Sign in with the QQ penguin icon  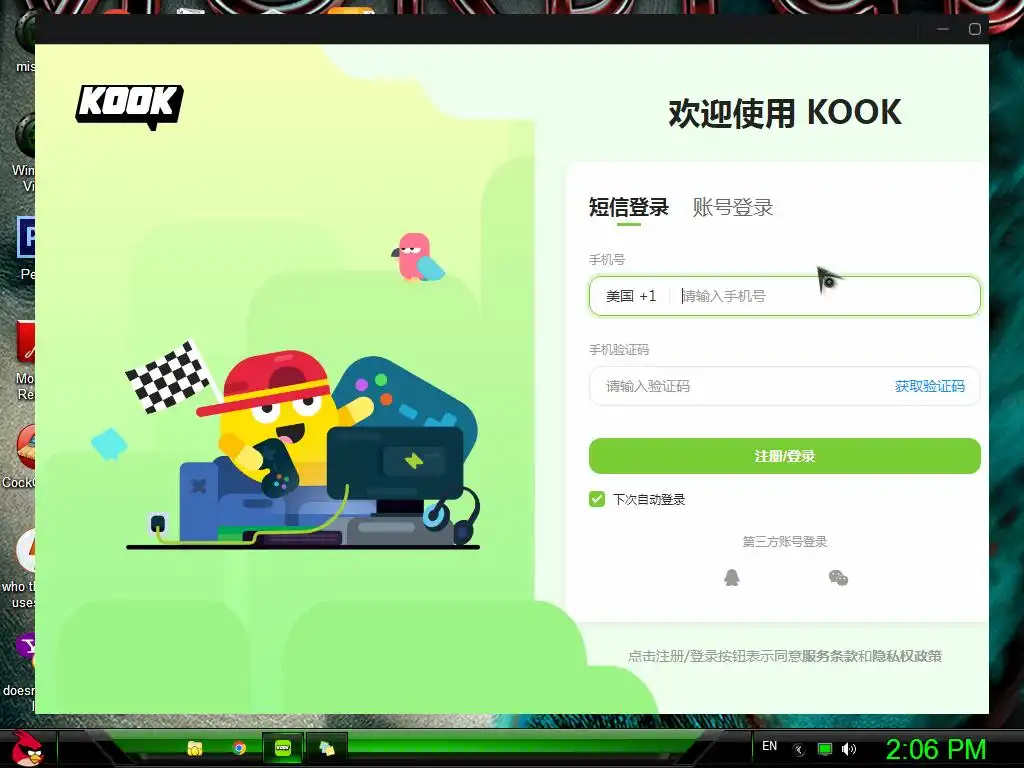[x=731, y=577]
